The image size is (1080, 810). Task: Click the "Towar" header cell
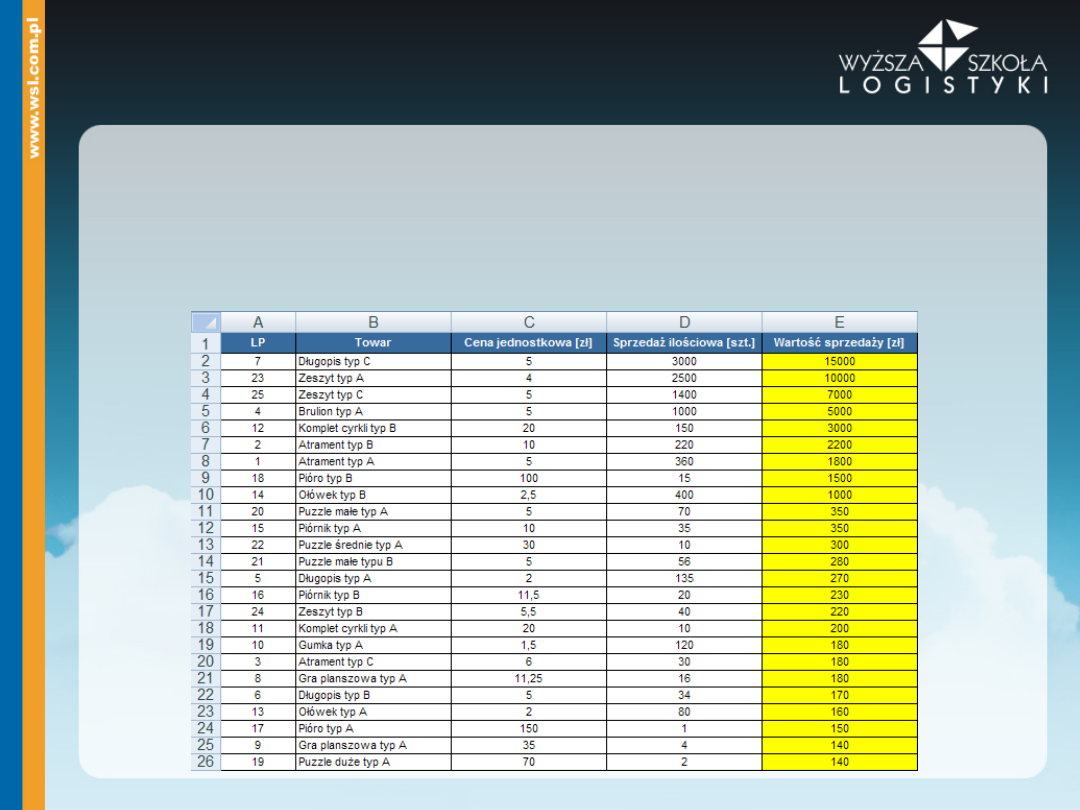coord(373,342)
